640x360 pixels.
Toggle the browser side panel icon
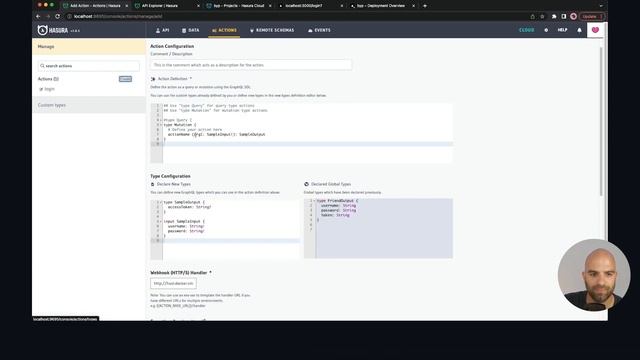[564, 16]
